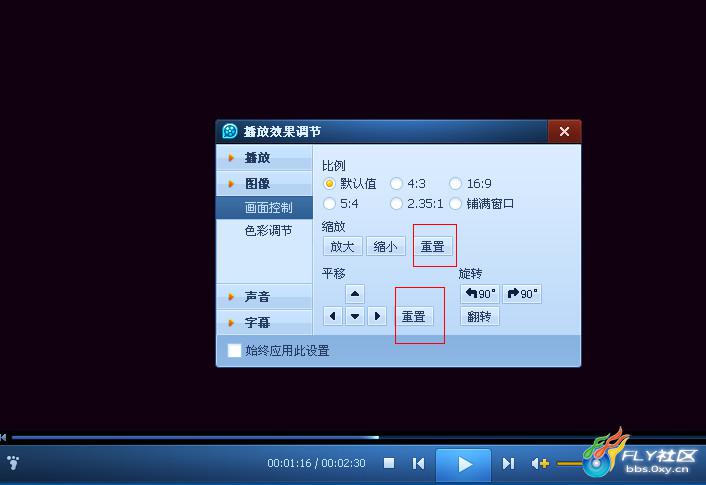Pan the picture down with the arrow button

point(355,316)
